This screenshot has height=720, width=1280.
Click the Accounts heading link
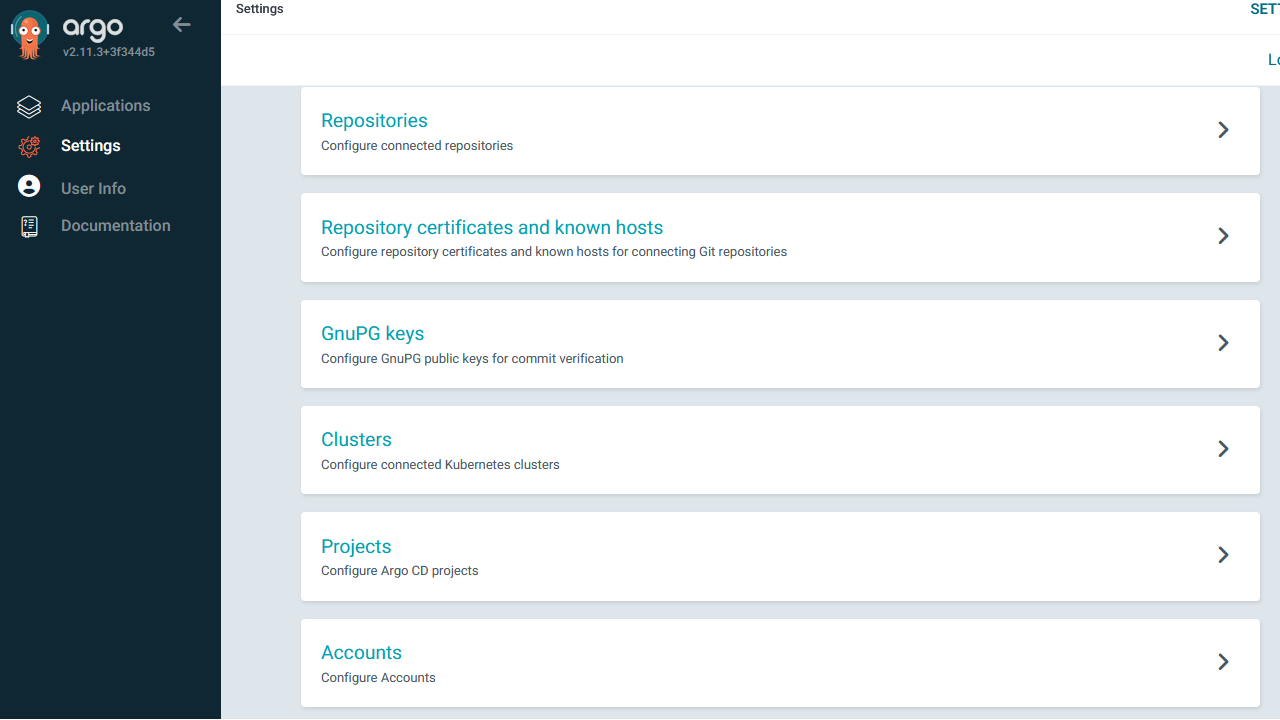pyautogui.click(x=361, y=653)
